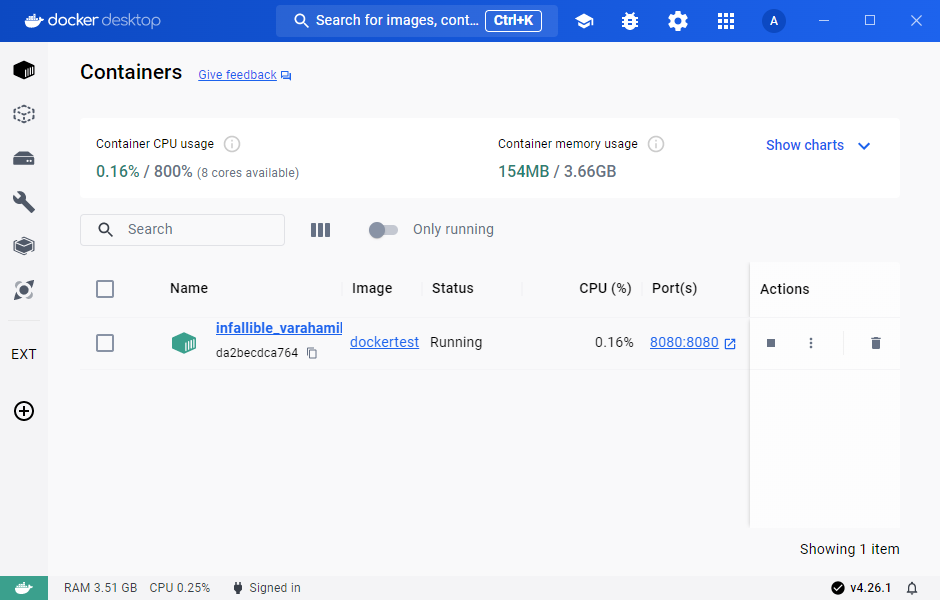Sort by Image column header
This screenshot has height=600, width=940.
coord(372,288)
